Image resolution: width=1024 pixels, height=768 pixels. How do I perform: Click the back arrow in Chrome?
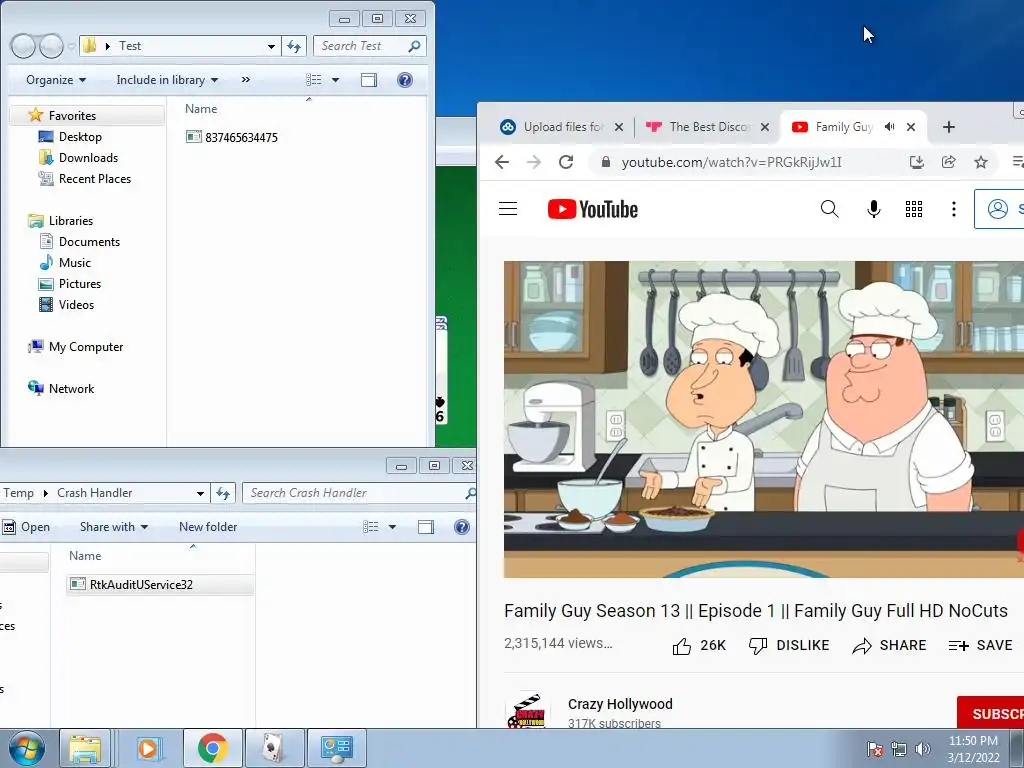coord(502,162)
